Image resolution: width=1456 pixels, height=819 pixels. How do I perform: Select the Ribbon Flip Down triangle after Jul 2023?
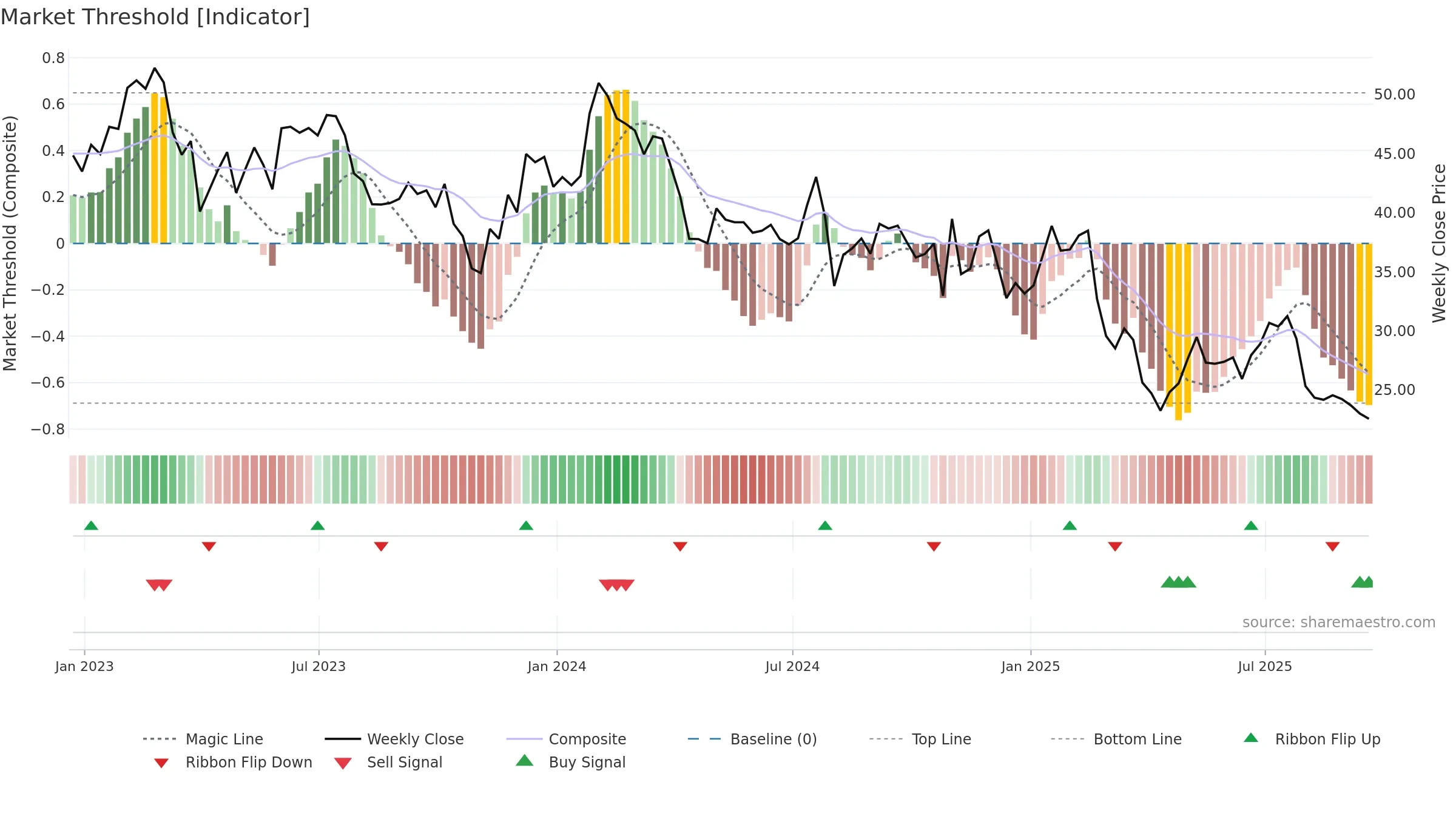381,547
